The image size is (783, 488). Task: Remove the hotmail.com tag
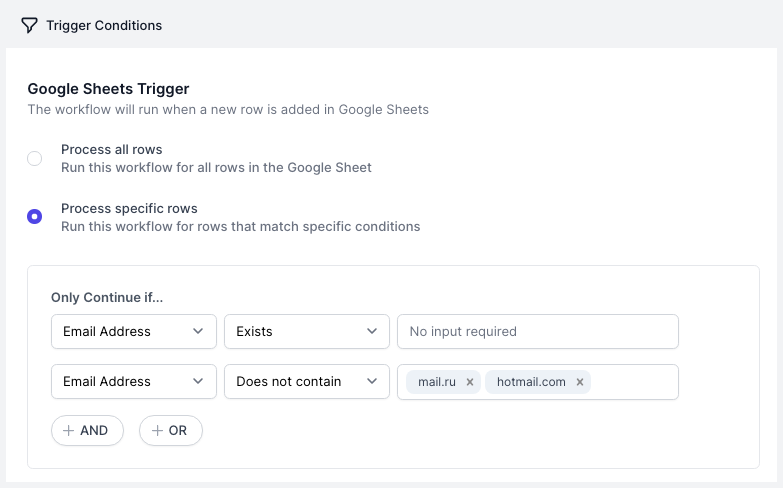click(x=580, y=382)
